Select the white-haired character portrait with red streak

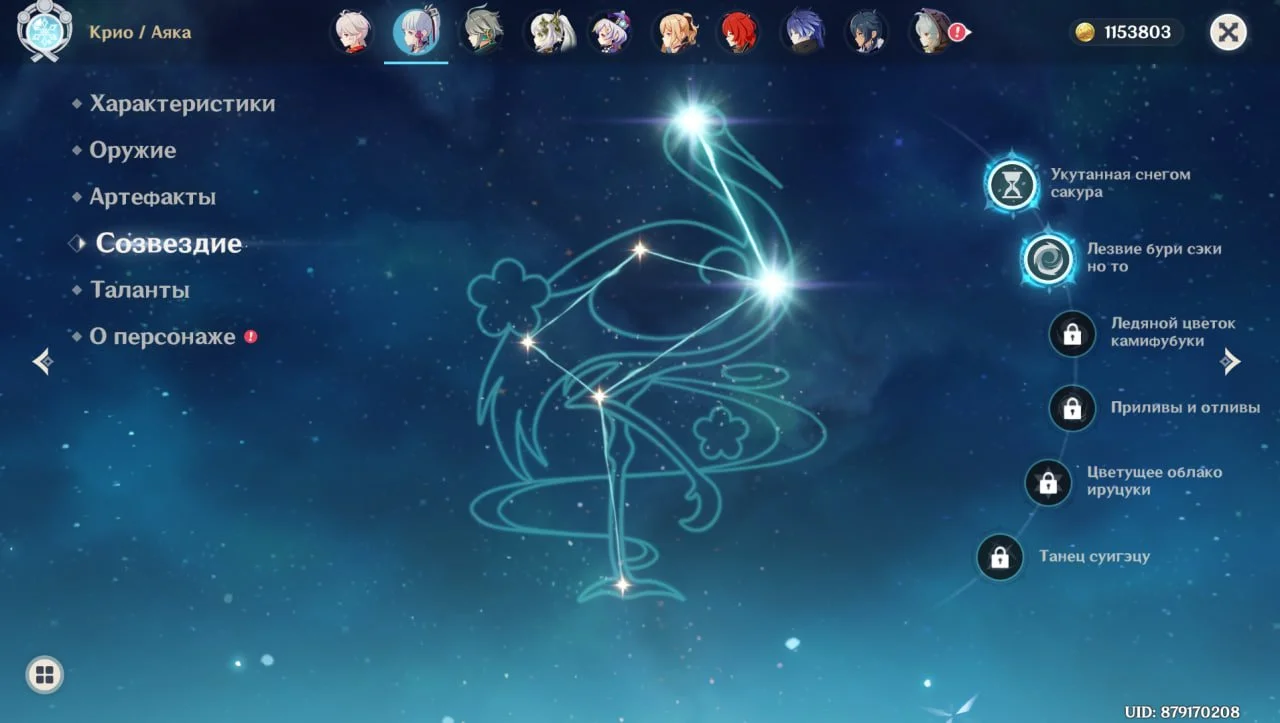click(x=351, y=32)
